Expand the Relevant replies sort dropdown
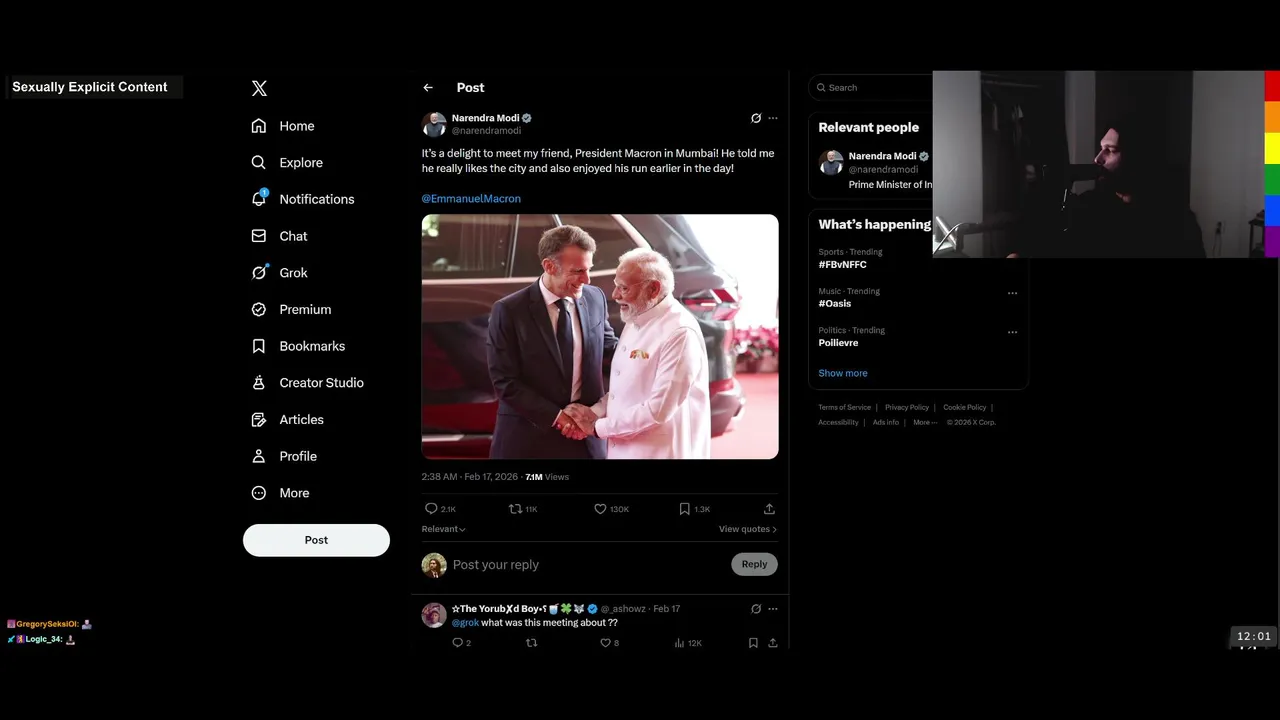This screenshot has width=1280, height=720. 444,529
